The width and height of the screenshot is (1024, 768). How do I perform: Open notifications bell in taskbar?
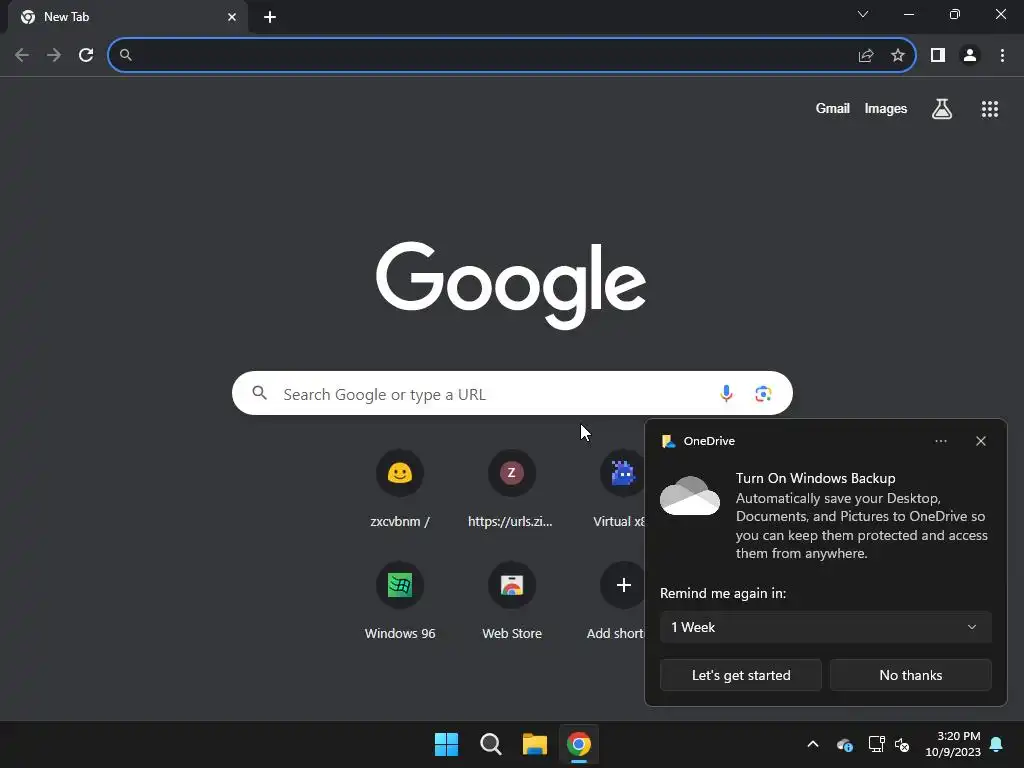click(996, 744)
